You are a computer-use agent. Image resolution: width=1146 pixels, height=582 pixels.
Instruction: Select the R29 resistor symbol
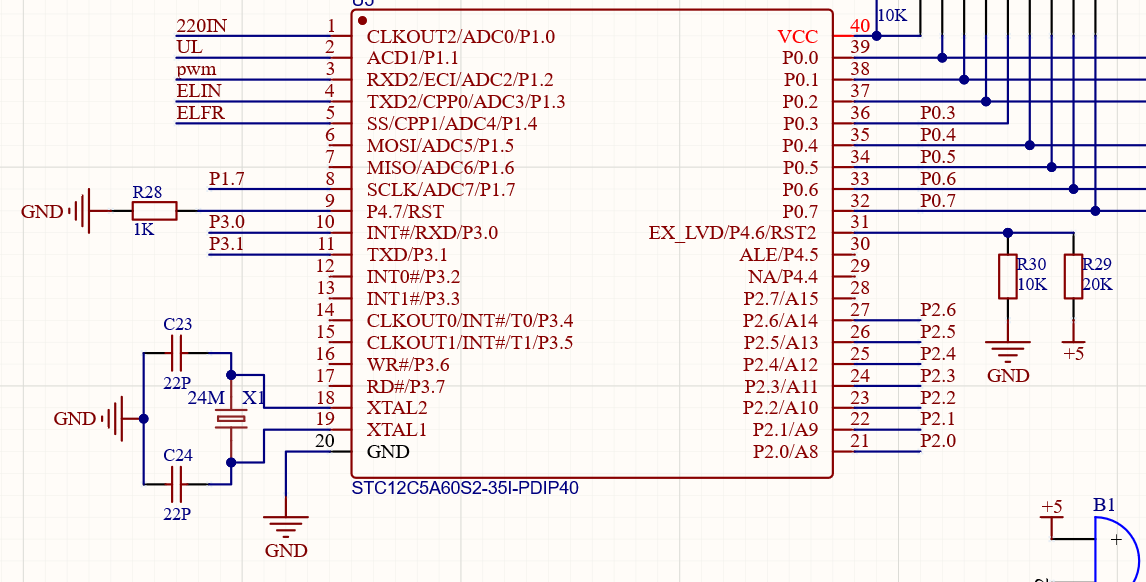(x=1073, y=276)
